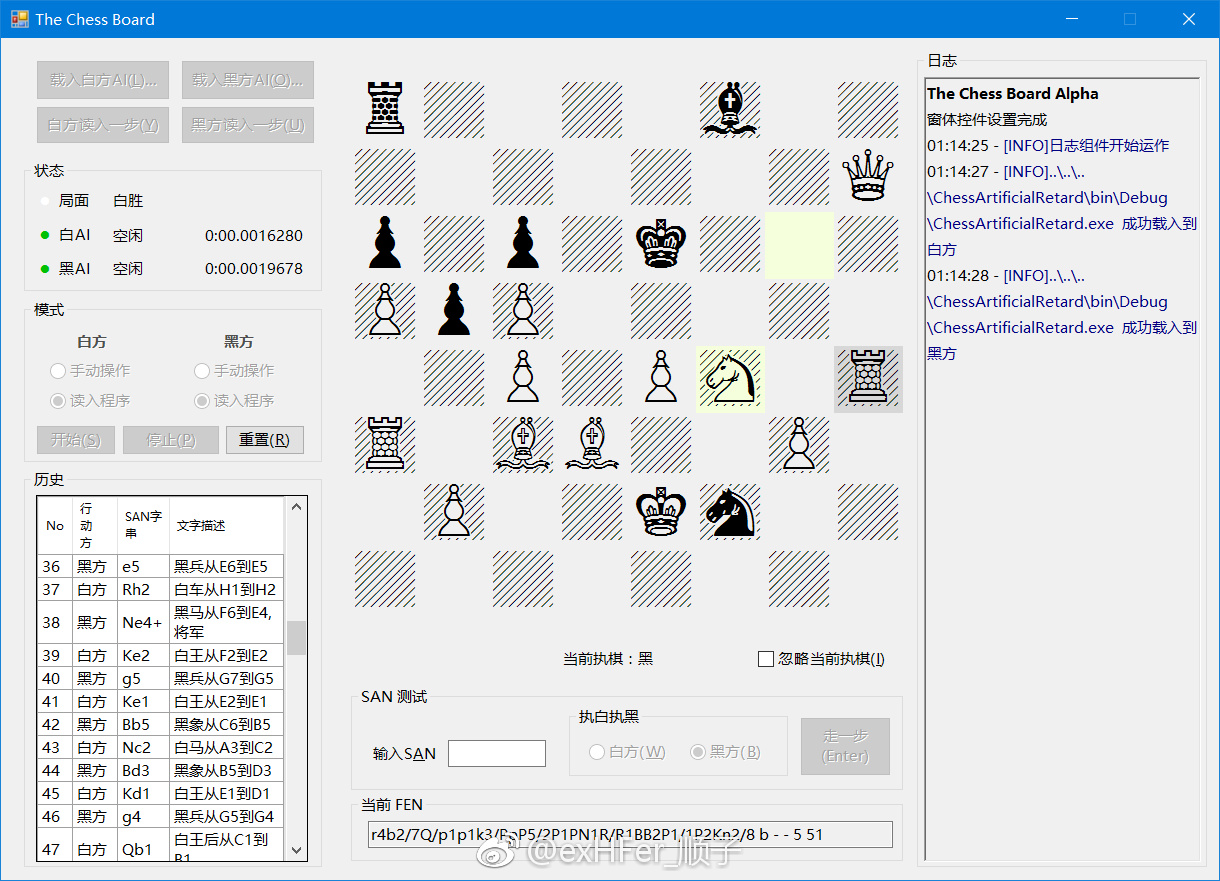Click the black bishop on the top row
This screenshot has width=1220, height=881.
(x=730, y=109)
